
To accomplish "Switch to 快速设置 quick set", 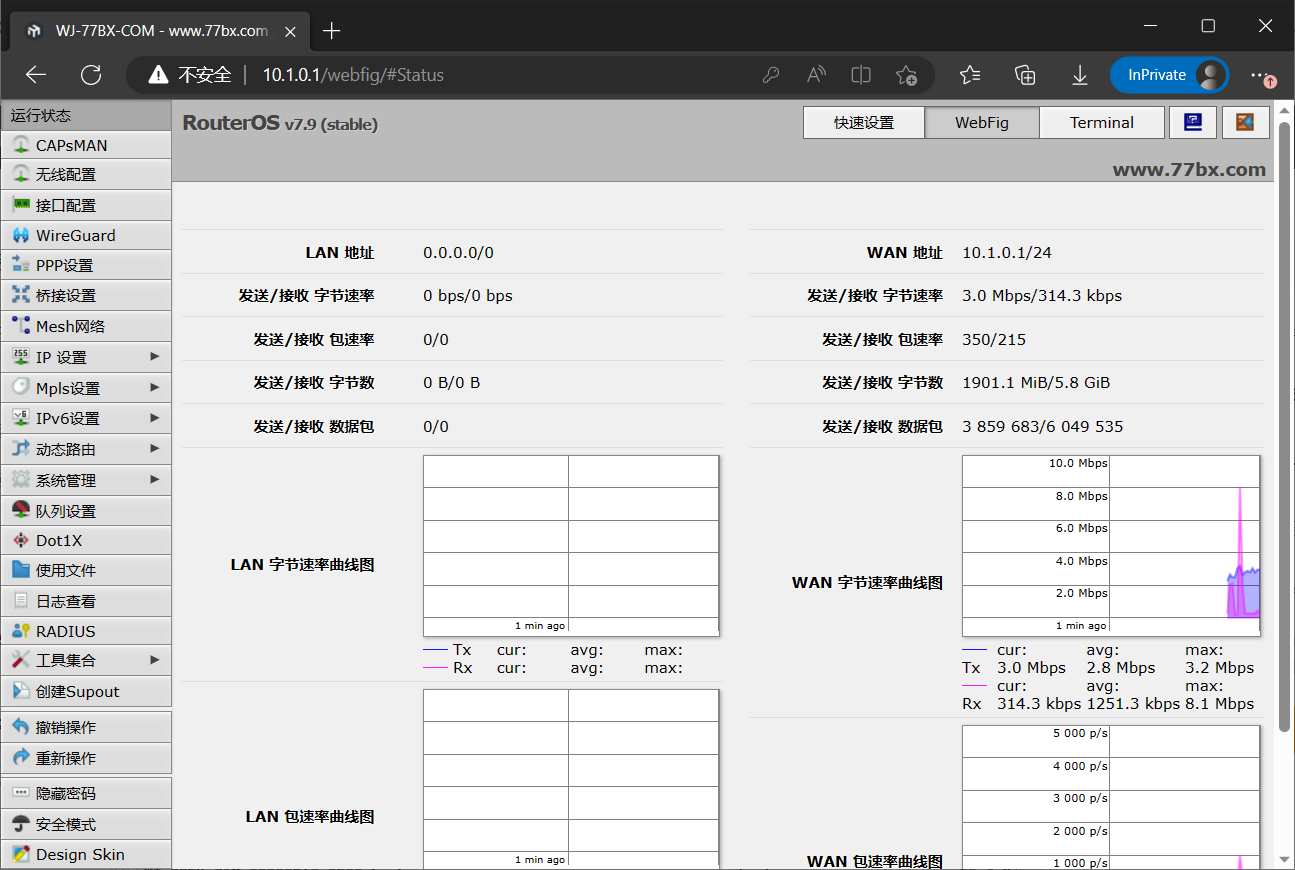I will (863, 123).
